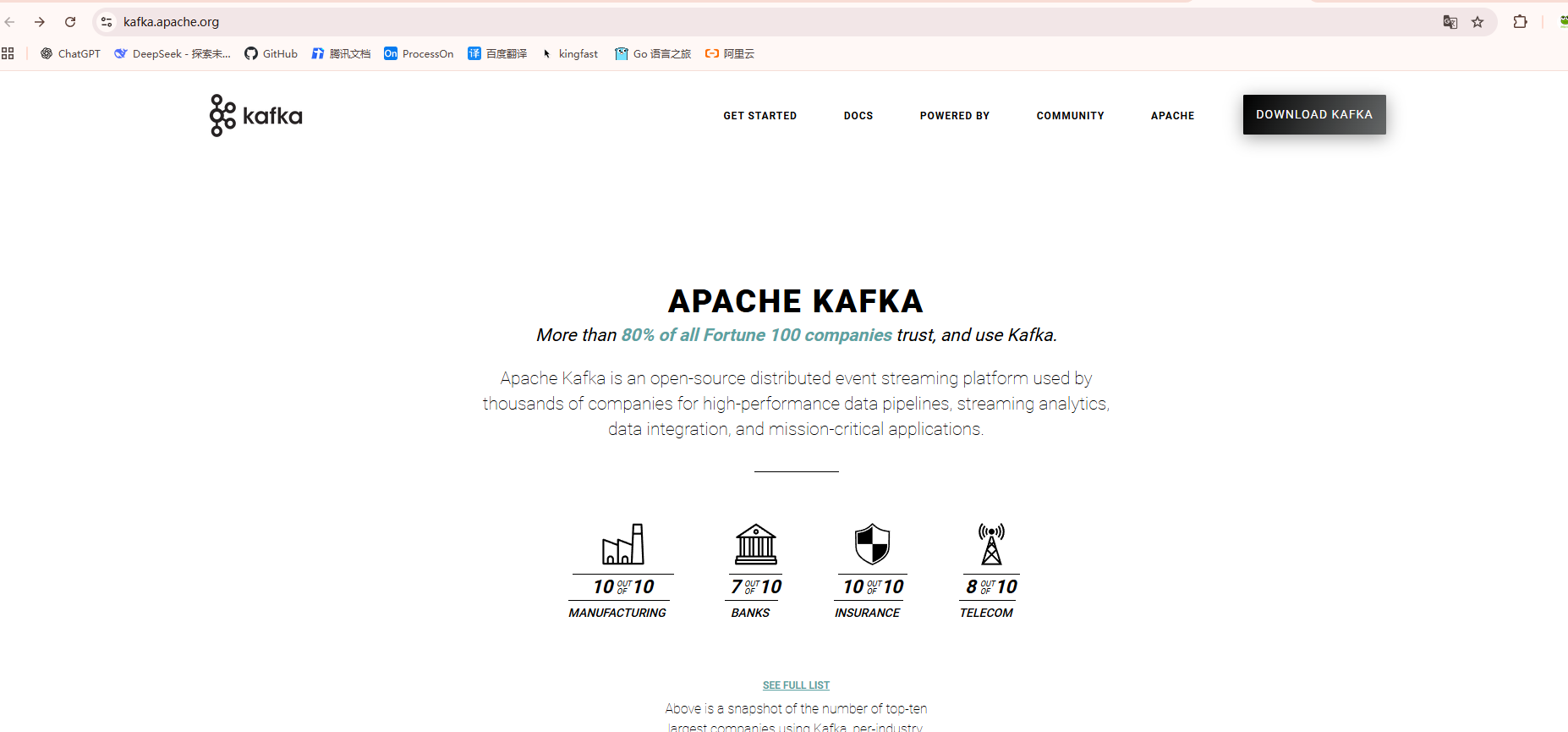Click the See Full List link
Image resolution: width=1568 pixels, height=732 pixels.
pos(796,685)
